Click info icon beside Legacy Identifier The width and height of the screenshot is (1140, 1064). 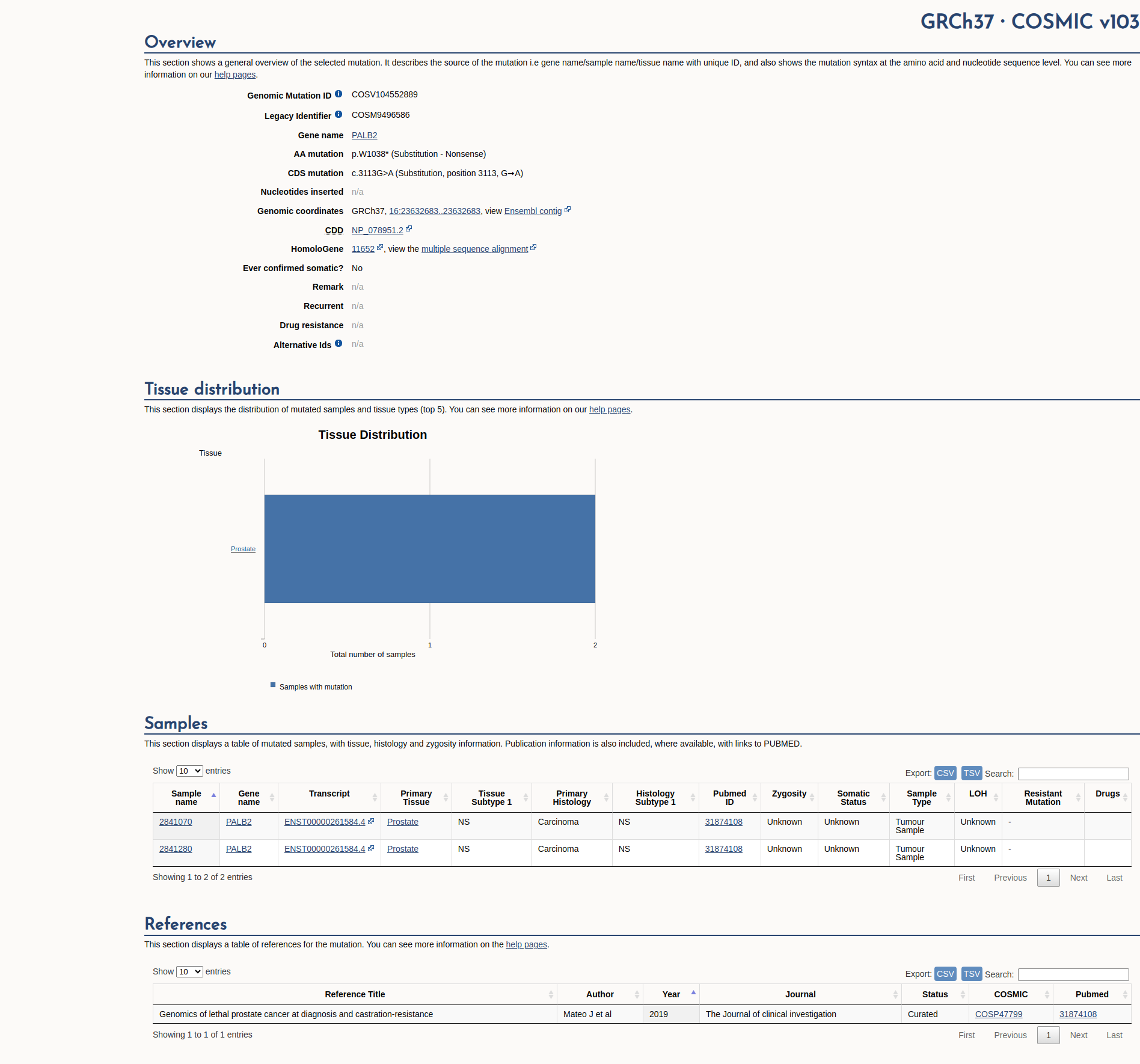(x=339, y=114)
